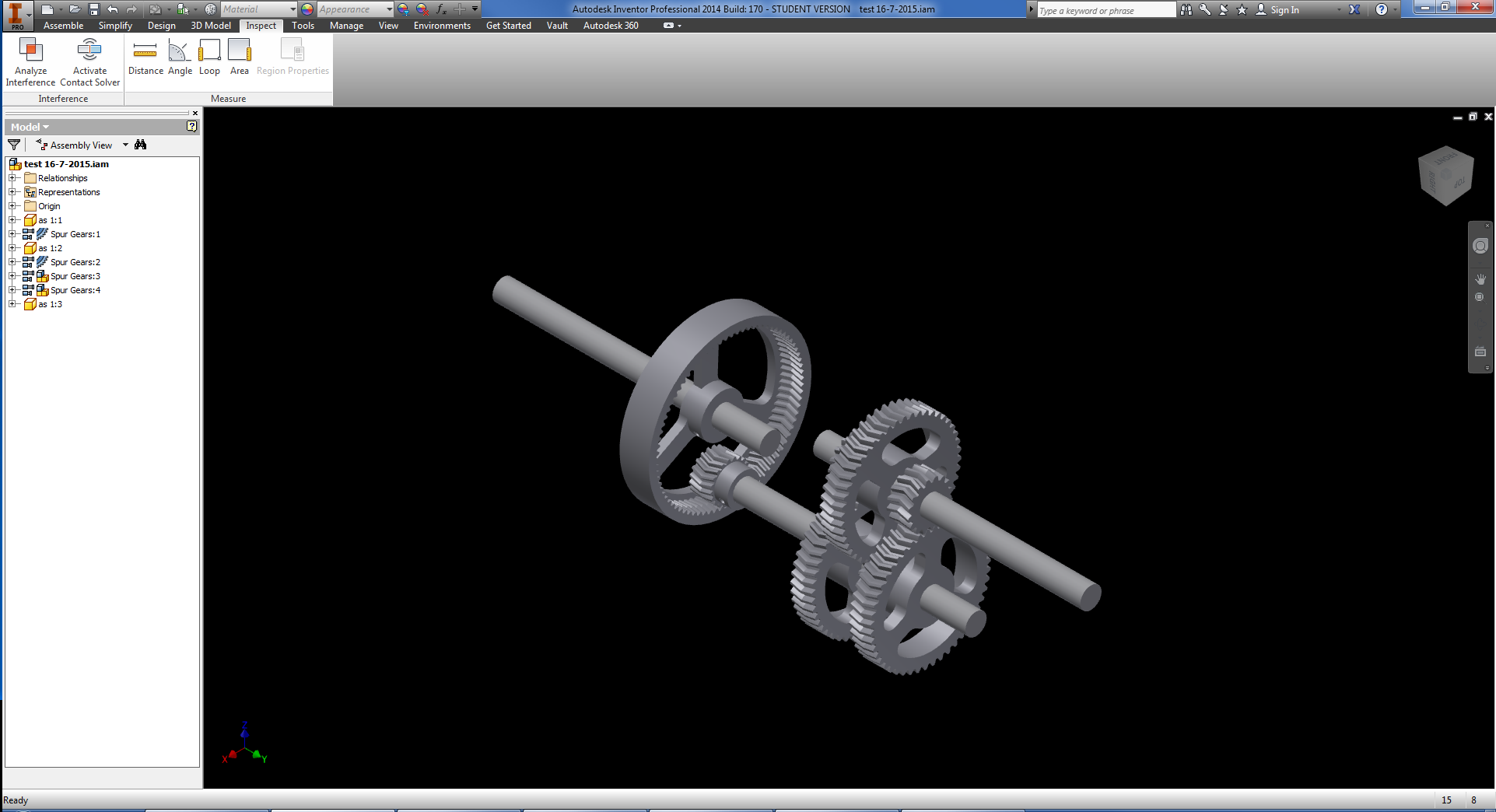This screenshot has width=1496, height=812.
Task: Click the Redo arrow icon
Action: coord(131,9)
